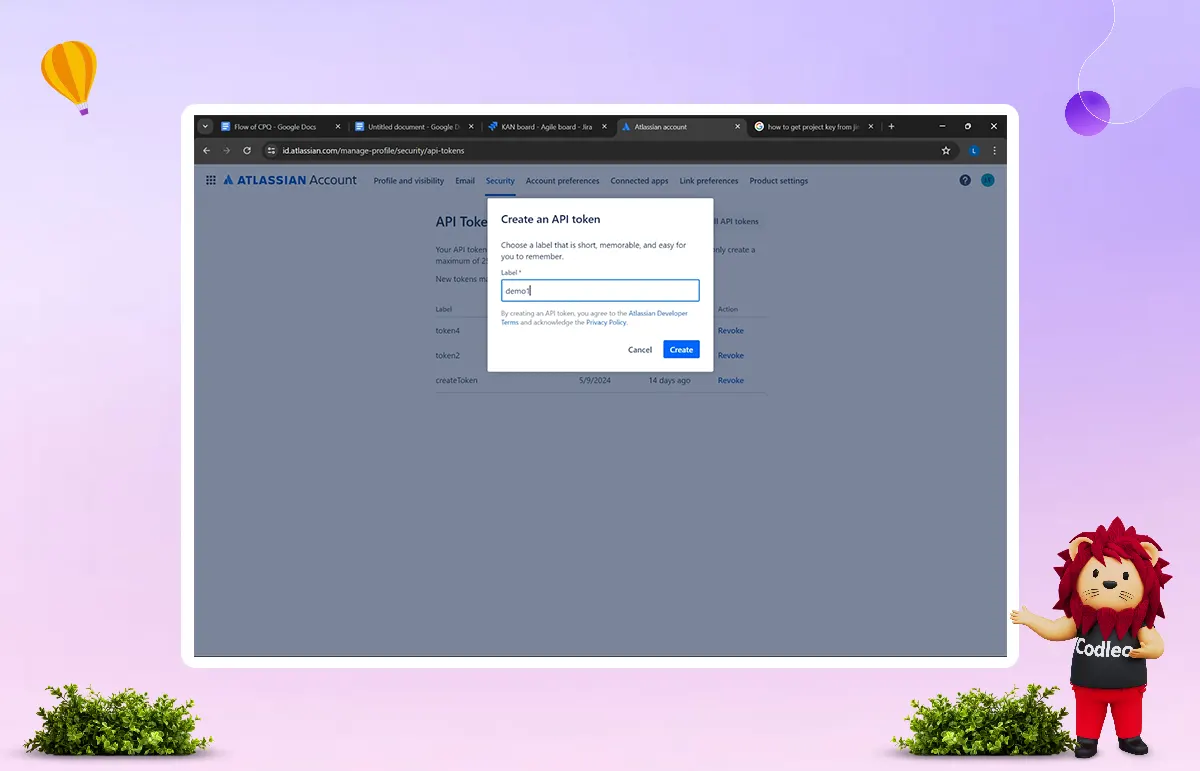Screen dimensions: 1200x771
Task: Add a new browser tab with plus icon
Action: [x=891, y=127]
